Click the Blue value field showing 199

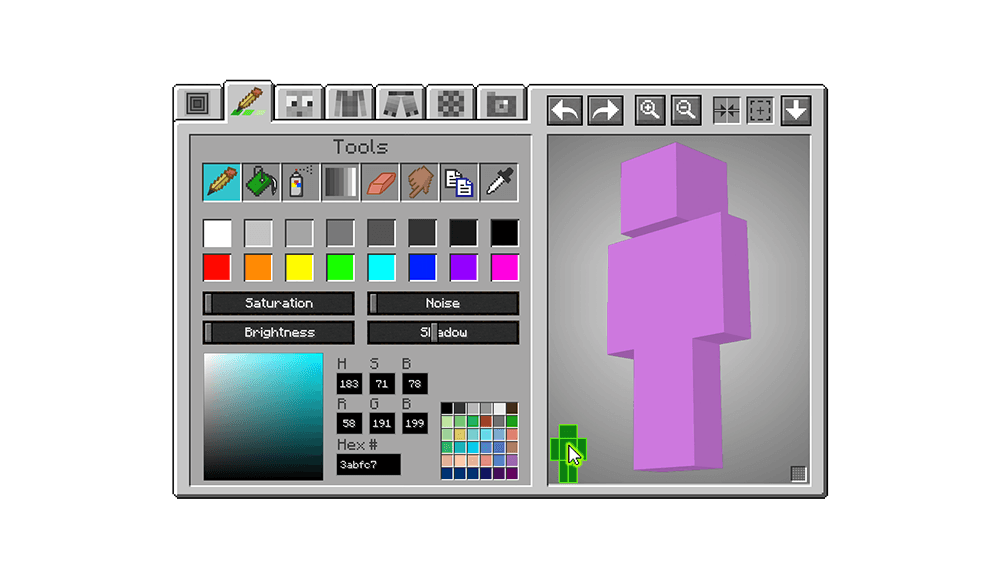pyautogui.click(x=415, y=423)
